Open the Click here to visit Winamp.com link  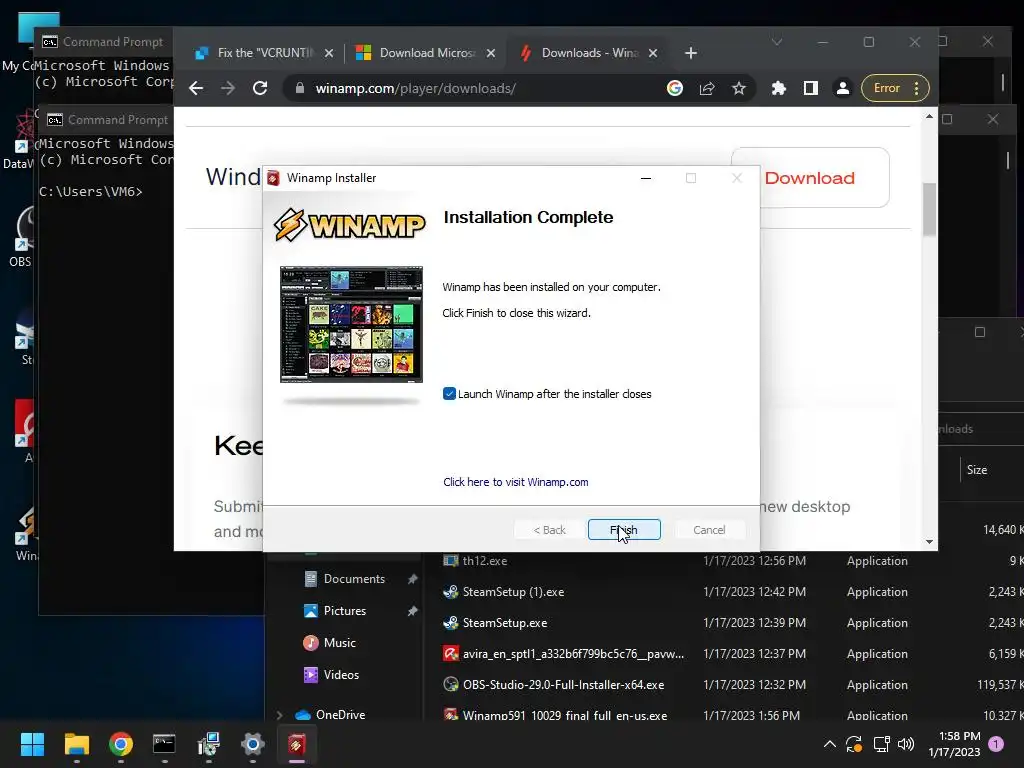click(x=515, y=482)
